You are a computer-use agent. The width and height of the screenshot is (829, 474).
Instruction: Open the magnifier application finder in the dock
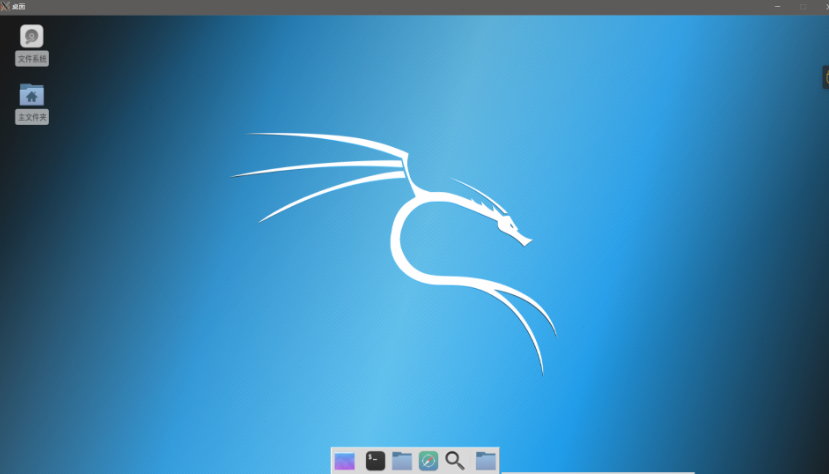click(x=455, y=461)
